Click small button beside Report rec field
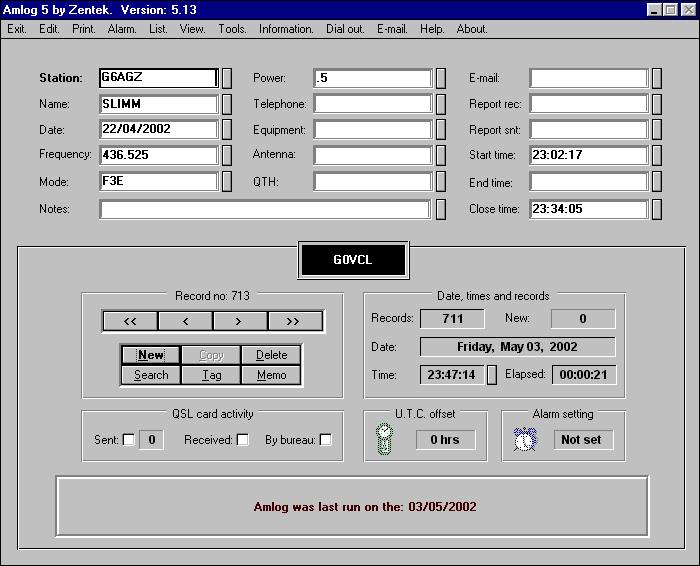 [x=657, y=104]
